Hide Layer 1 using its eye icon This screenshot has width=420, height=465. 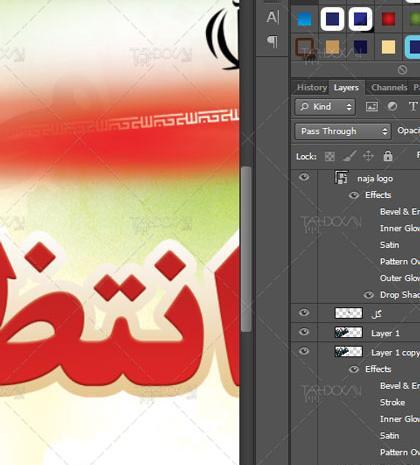tap(304, 332)
